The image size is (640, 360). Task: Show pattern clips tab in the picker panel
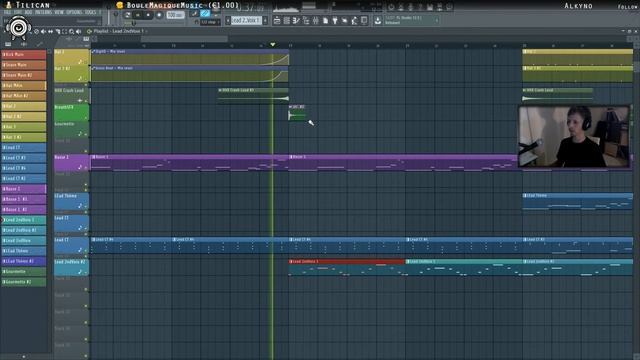point(8,44)
